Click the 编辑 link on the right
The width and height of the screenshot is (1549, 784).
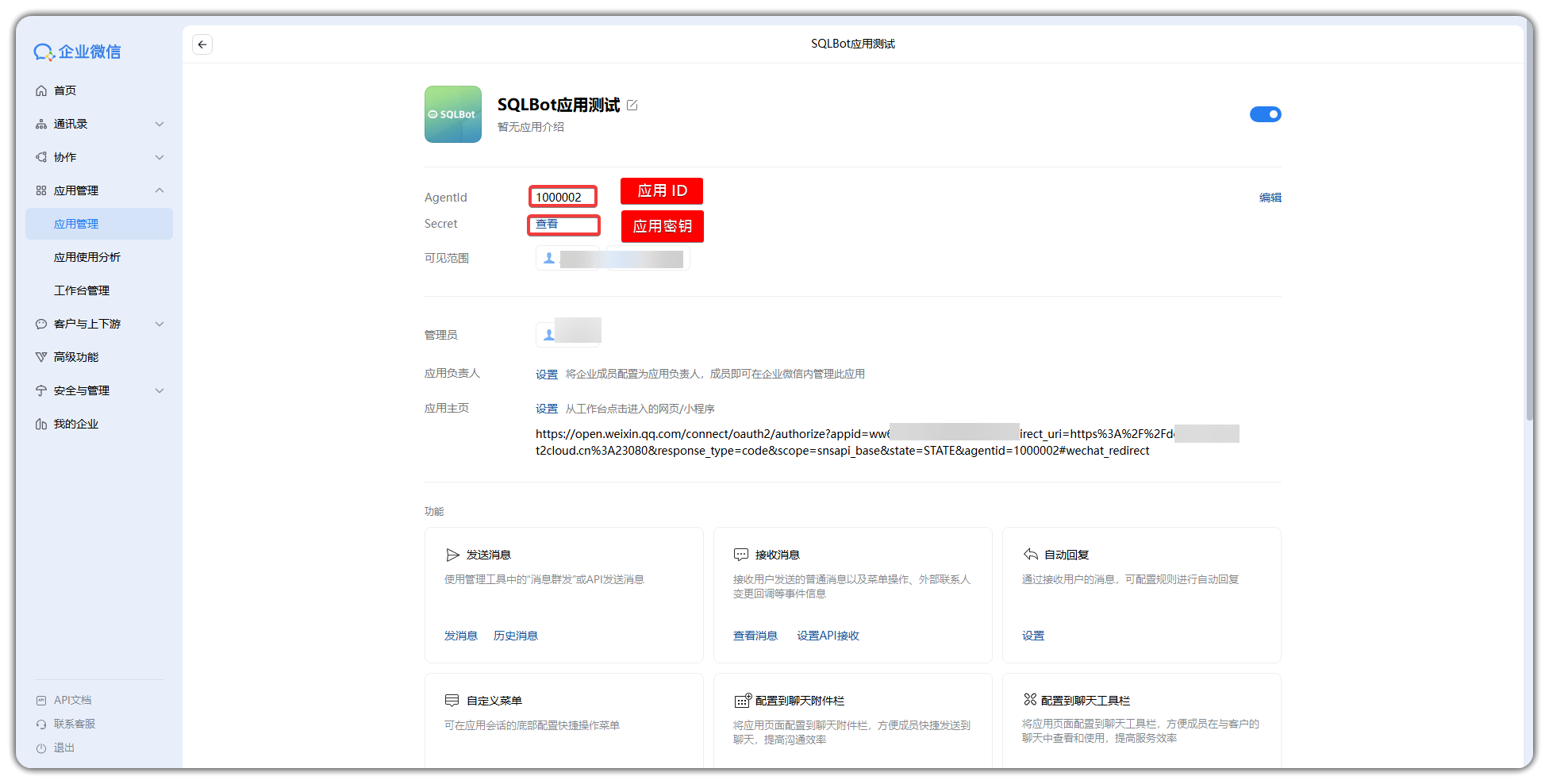point(1270,197)
